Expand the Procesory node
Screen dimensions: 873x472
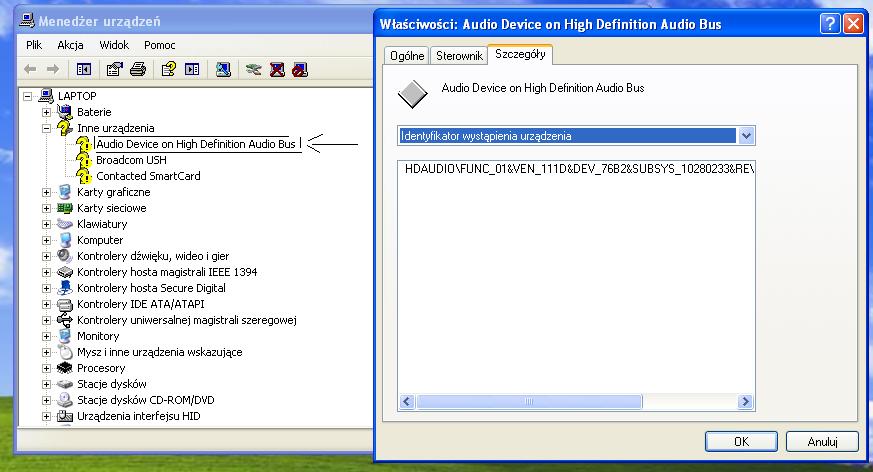pyautogui.click(x=47, y=368)
